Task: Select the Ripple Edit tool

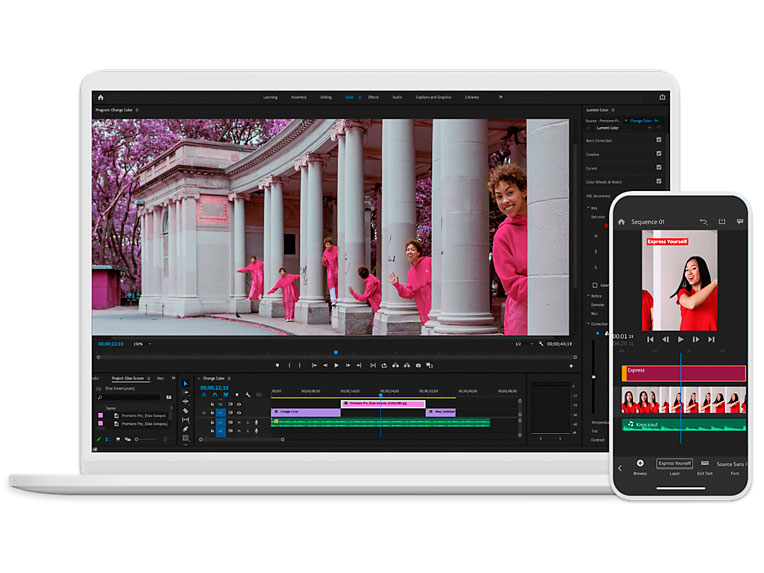Action: coord(186,402)
